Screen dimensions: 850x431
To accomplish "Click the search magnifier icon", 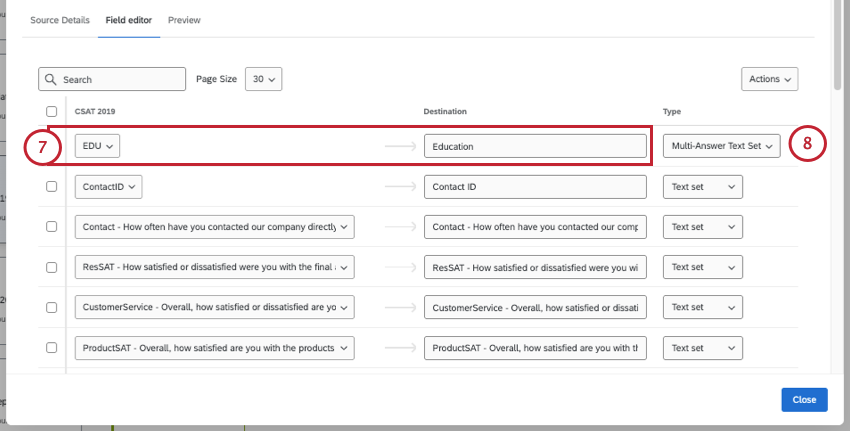I will (51, 79).
